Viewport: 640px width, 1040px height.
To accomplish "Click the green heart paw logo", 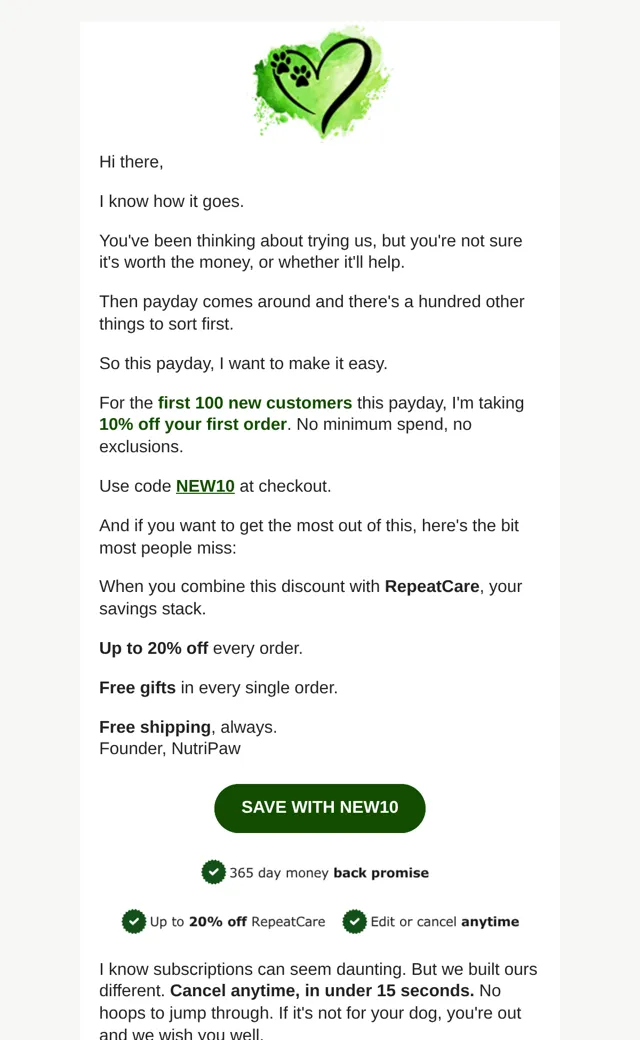I will point(322,83).
